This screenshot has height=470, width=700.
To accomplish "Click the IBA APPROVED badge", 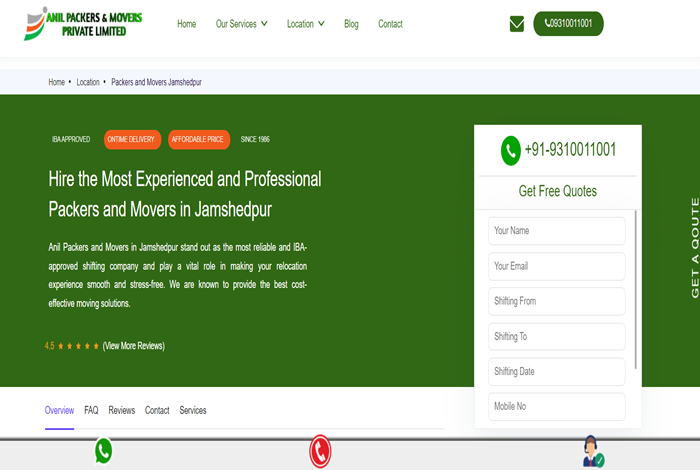I will [x=71, y=139].
